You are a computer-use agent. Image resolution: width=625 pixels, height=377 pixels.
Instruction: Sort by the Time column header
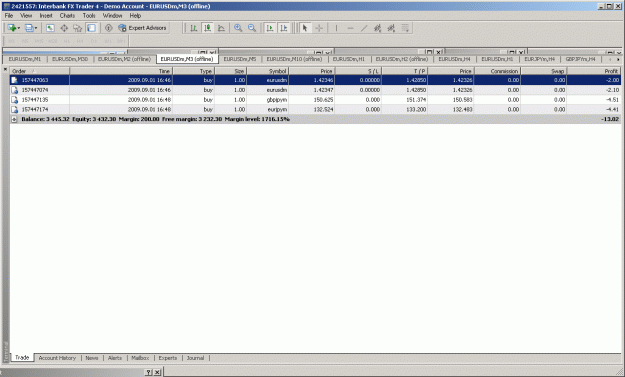pos(121,71)
